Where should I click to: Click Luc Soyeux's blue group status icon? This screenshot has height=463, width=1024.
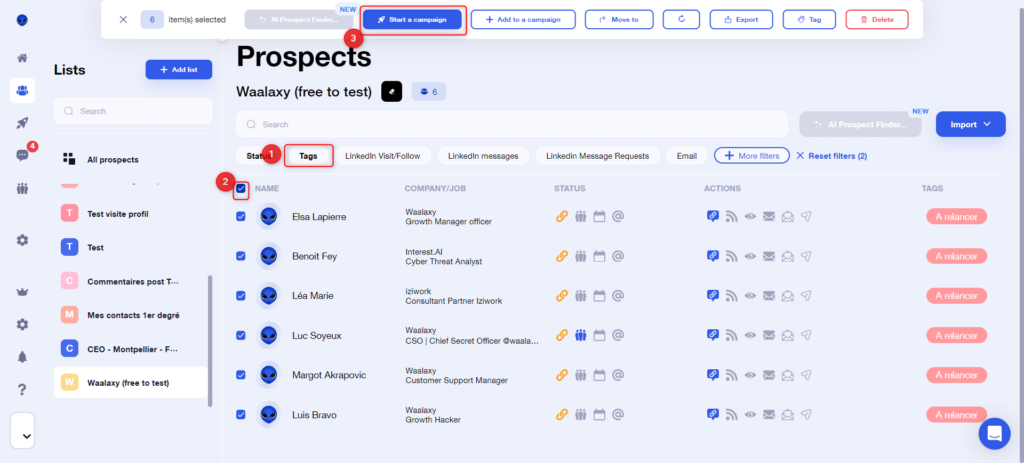pyautogui.click(x=581, y=335)
